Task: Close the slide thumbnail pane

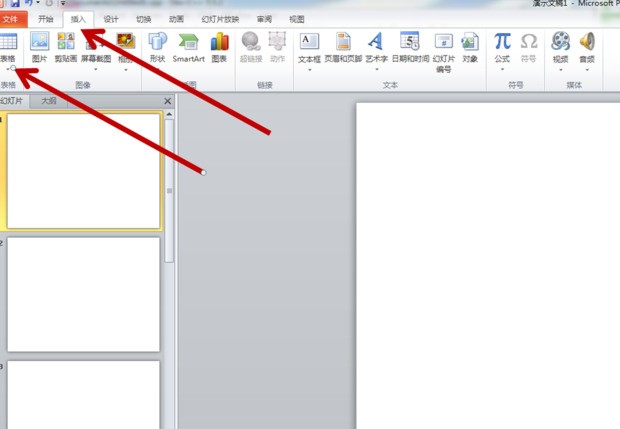Action: [x=167, y=101]
